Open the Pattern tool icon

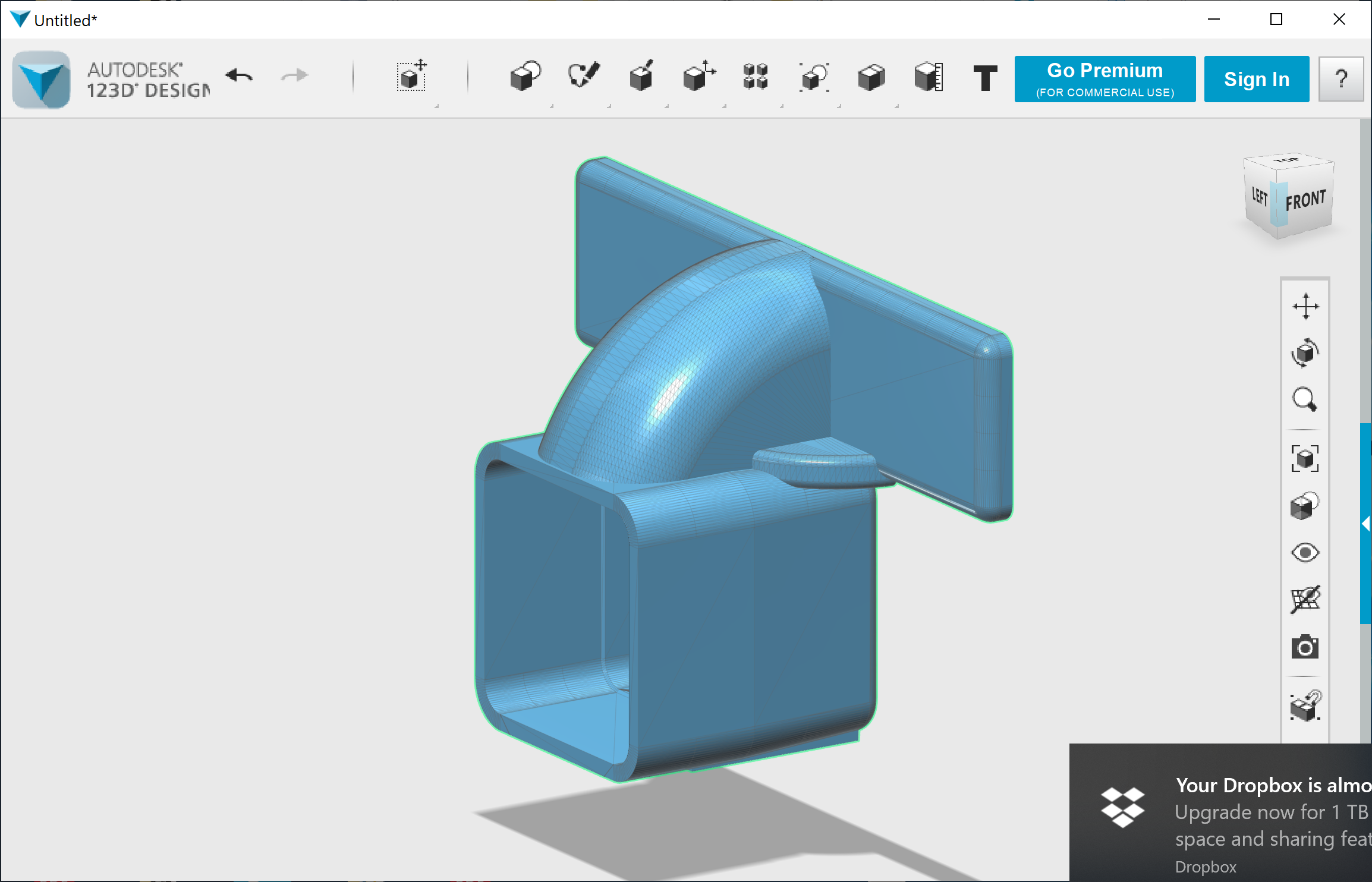click(x=756, y=77)
